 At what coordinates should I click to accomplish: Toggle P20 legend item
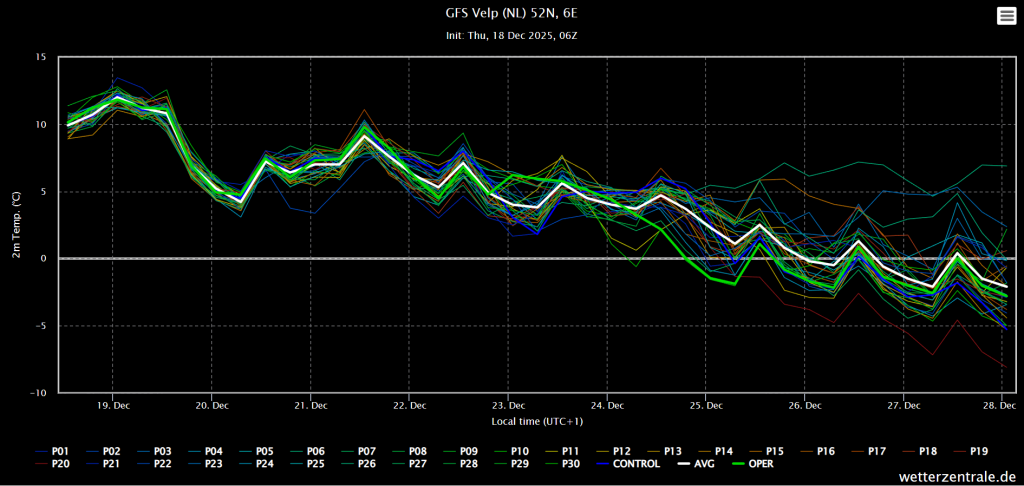click(x=51, y=464)
